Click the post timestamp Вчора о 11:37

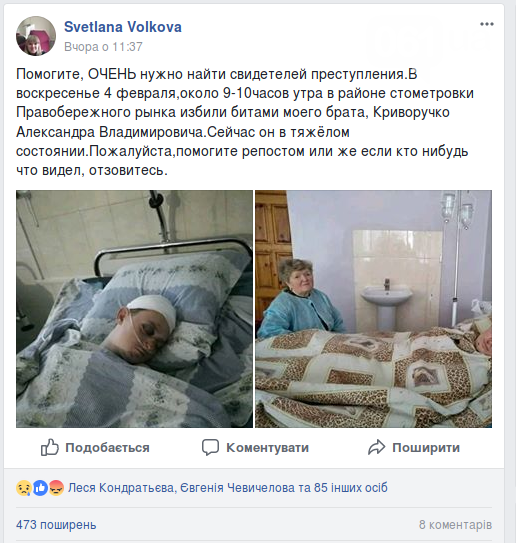pyautogui.click(x=103, y=47)
